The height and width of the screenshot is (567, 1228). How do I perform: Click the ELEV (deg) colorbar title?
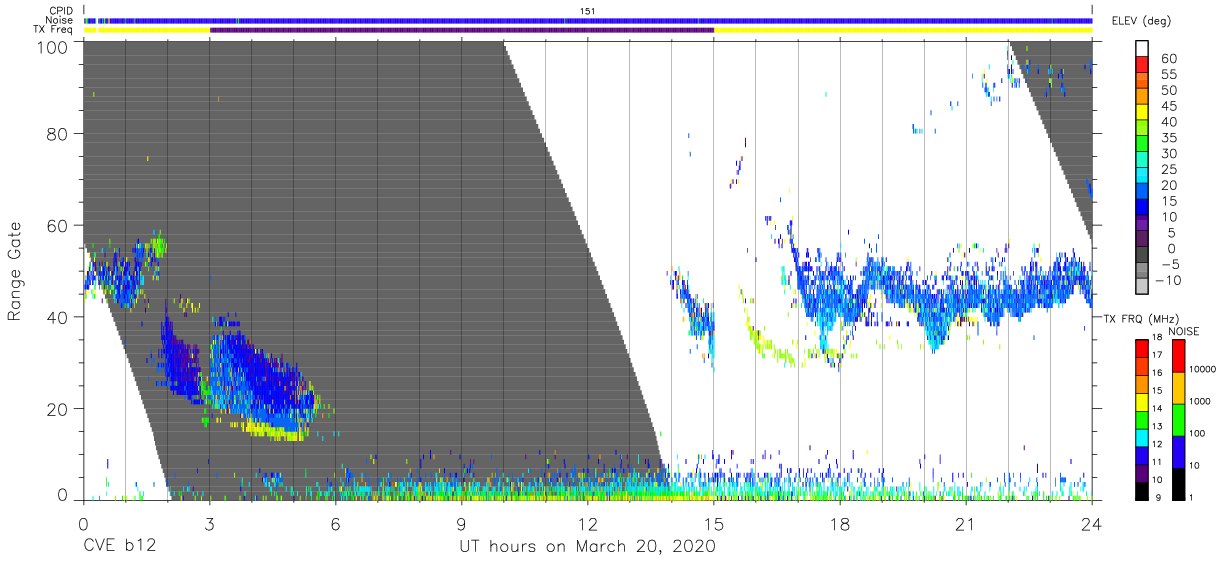(x=1141, y=21)
